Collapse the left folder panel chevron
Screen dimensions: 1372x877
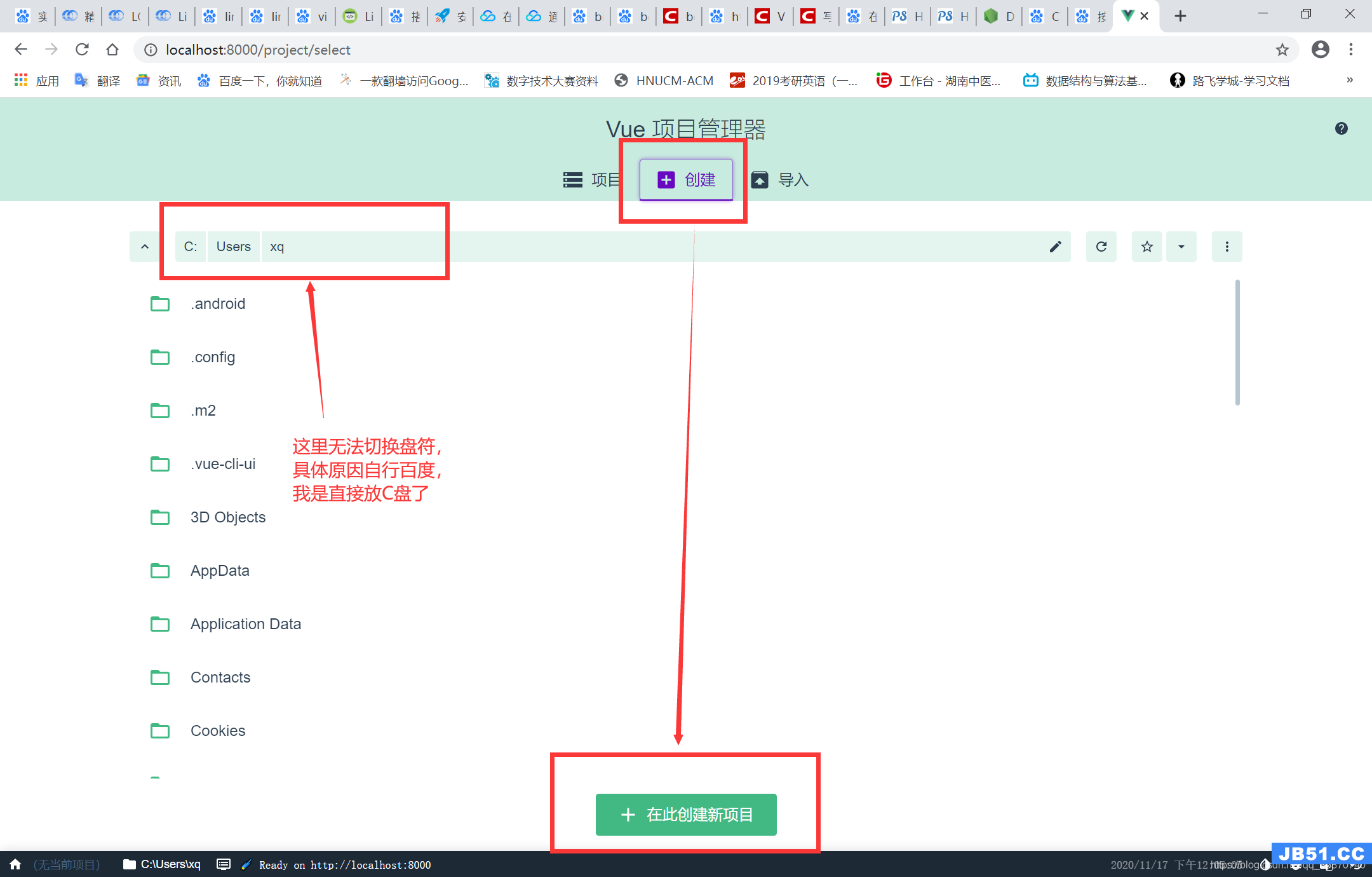tap(144, 246)
